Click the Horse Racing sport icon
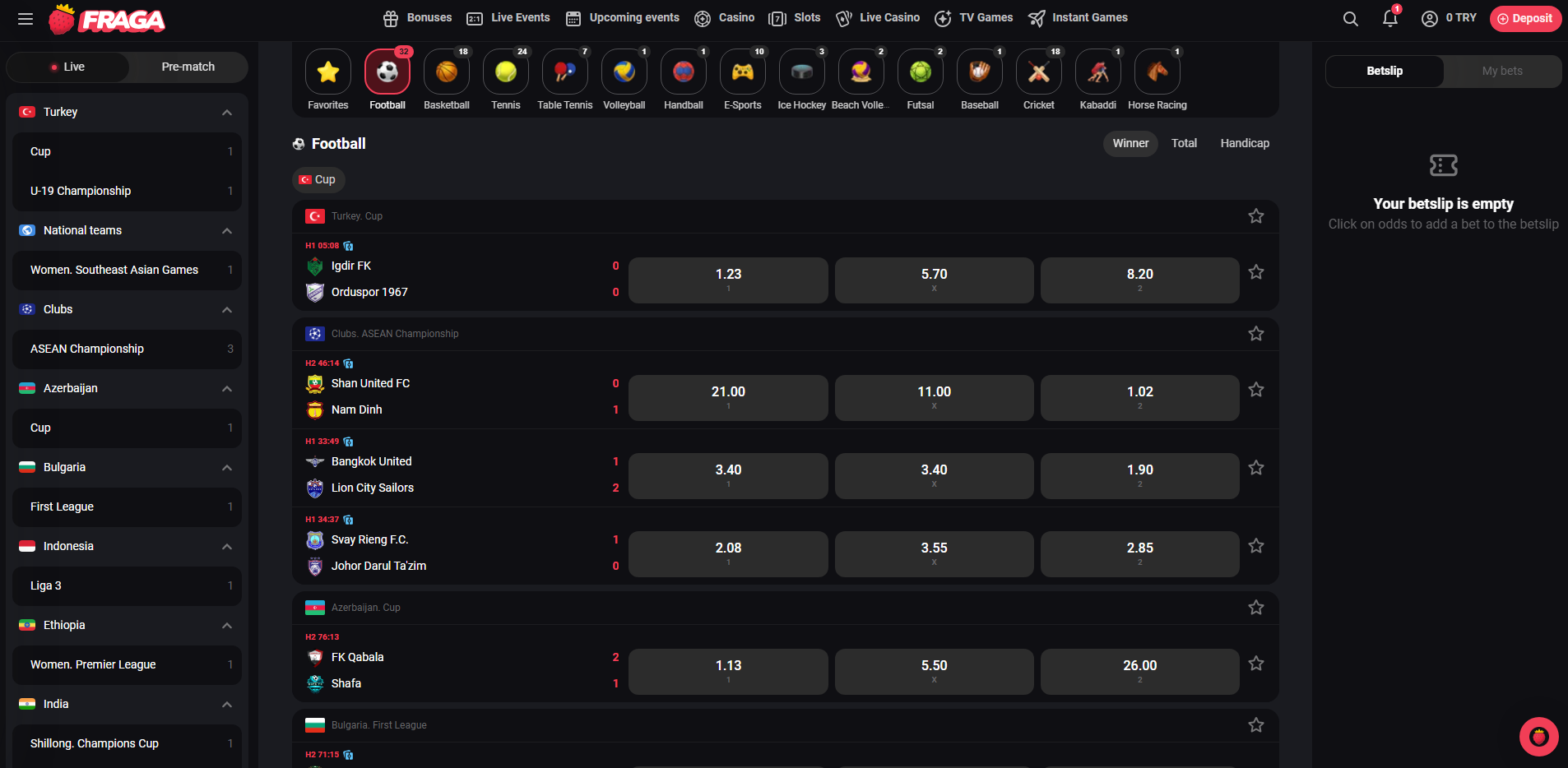The image size is (1568, 768). pyautogui.click(x=1157, y=72)
